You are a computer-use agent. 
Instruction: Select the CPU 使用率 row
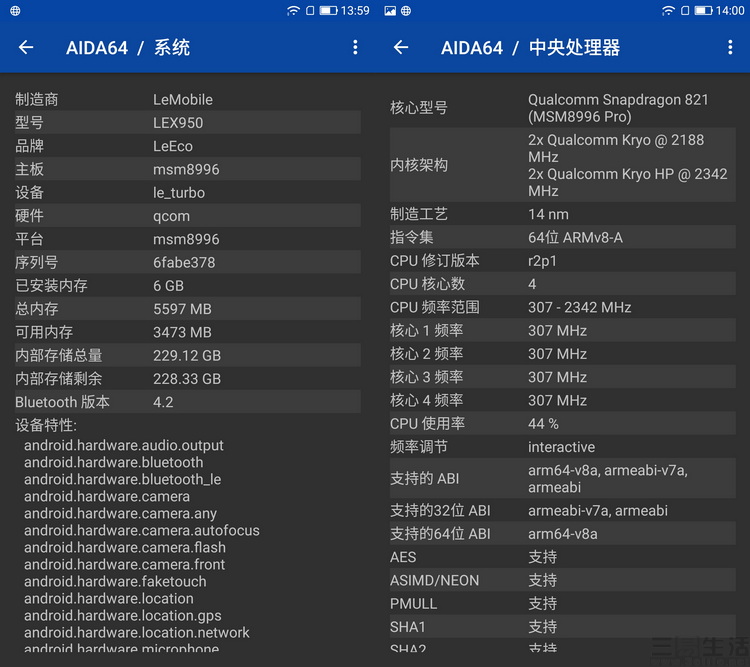click(561, 424)
